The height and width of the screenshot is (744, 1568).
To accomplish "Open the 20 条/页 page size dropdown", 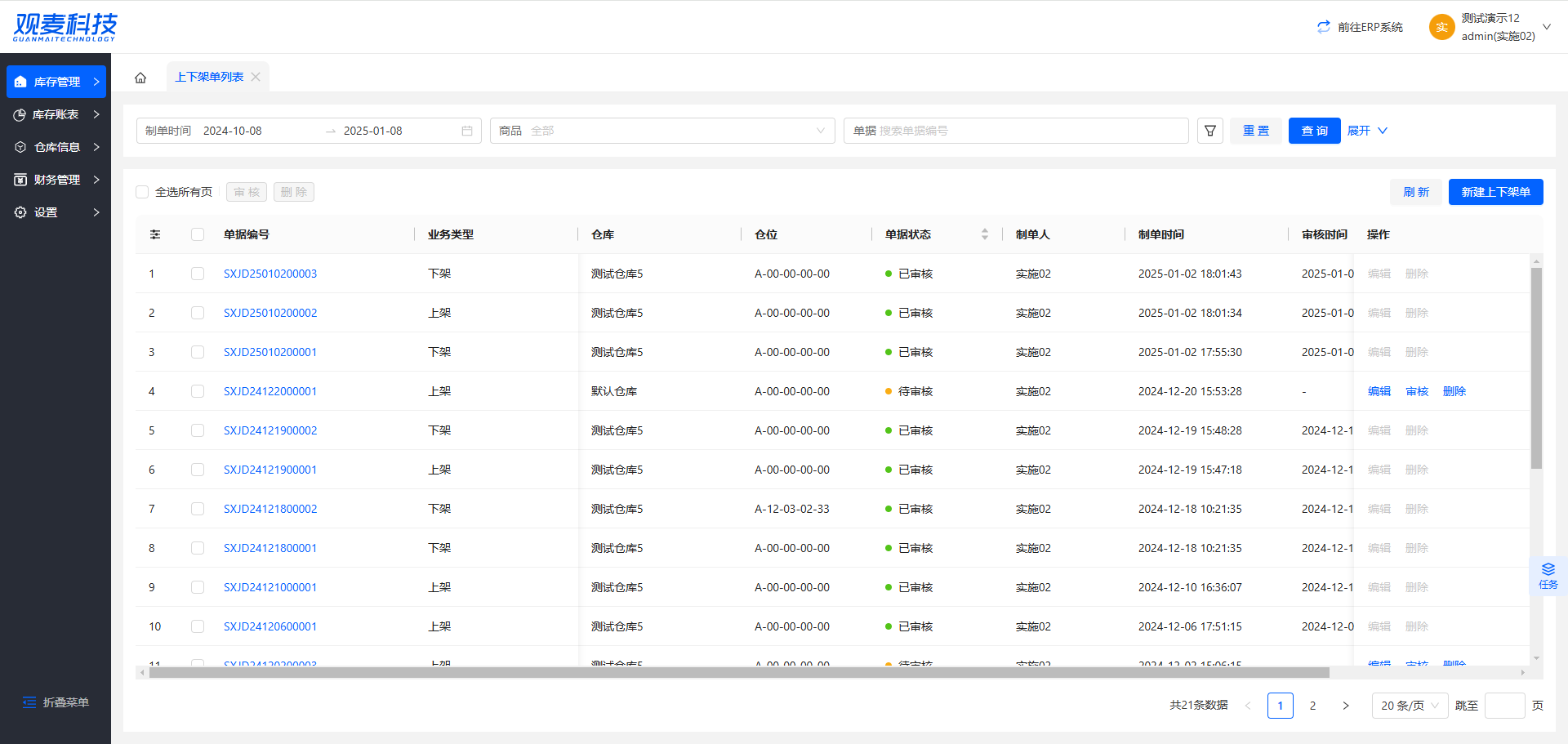I will point(1410,706).
